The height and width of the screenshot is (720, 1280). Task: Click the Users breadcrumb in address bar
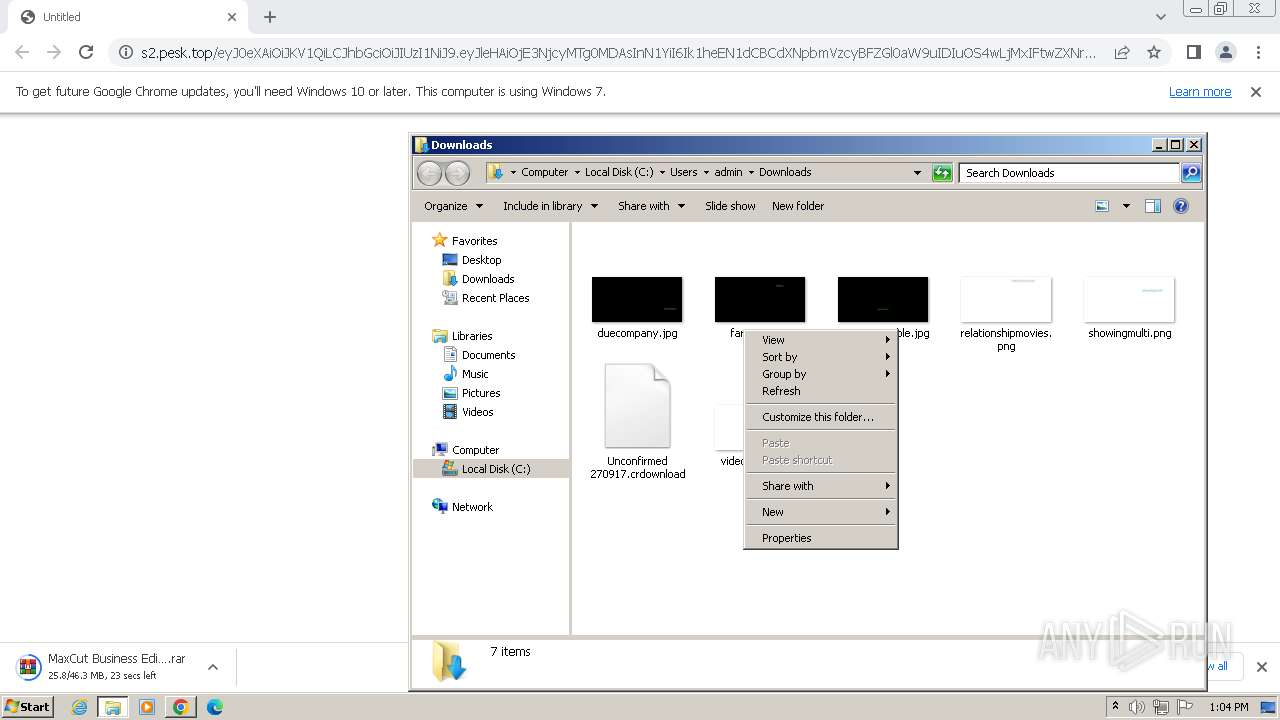coord(683,172)
